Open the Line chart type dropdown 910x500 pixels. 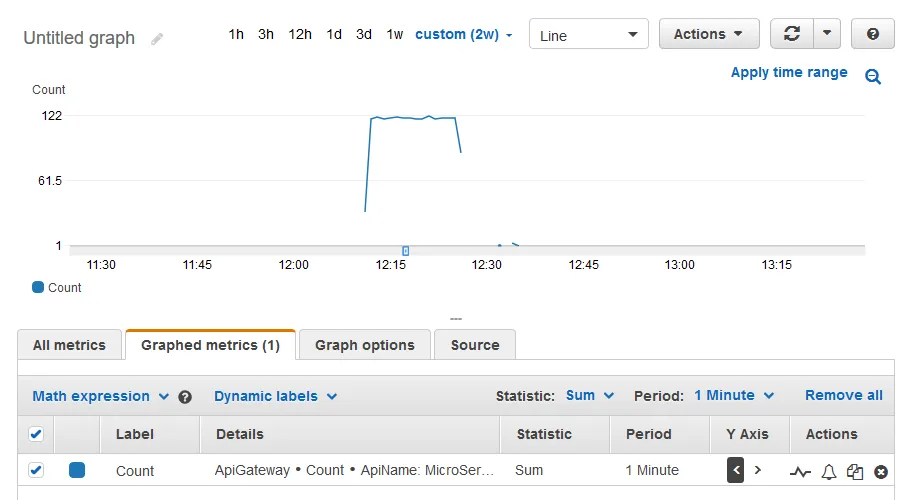[x=588, y=35]
